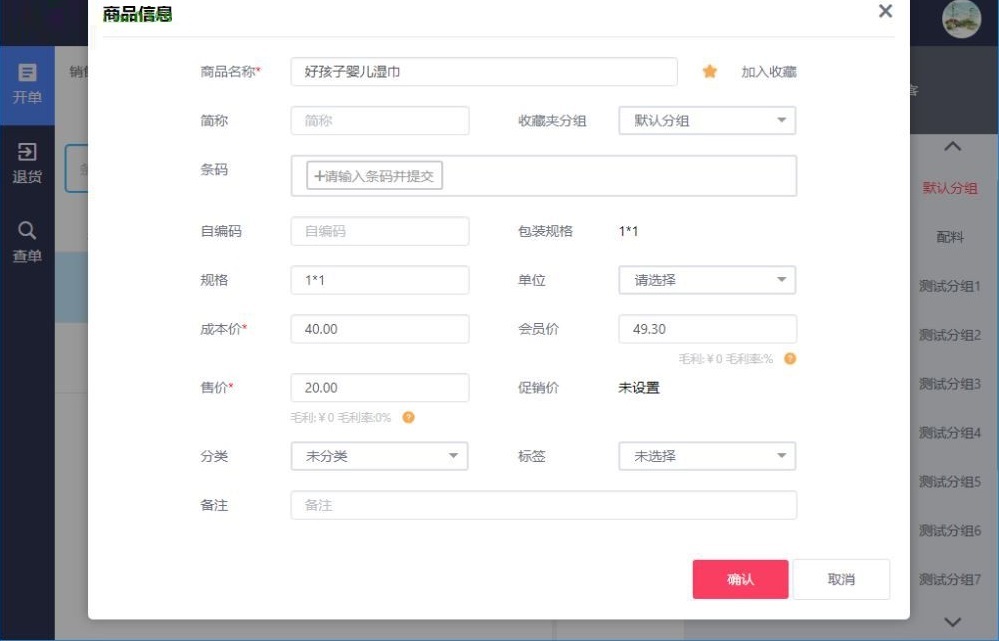The width and height of the screenshot is (999, 641).
Task: Click the help icon beside 会员价 margin text
Action: (x=789, y=358)
